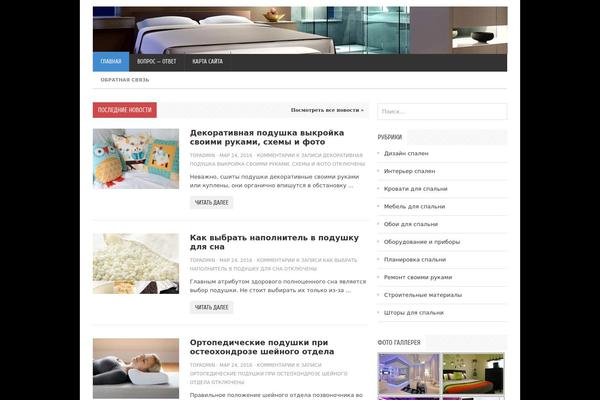Image resolution: width=600 pixels, height=400 pixels.
Task: Open article Как выбрать наполнитель в подушку
Action: 274,242
